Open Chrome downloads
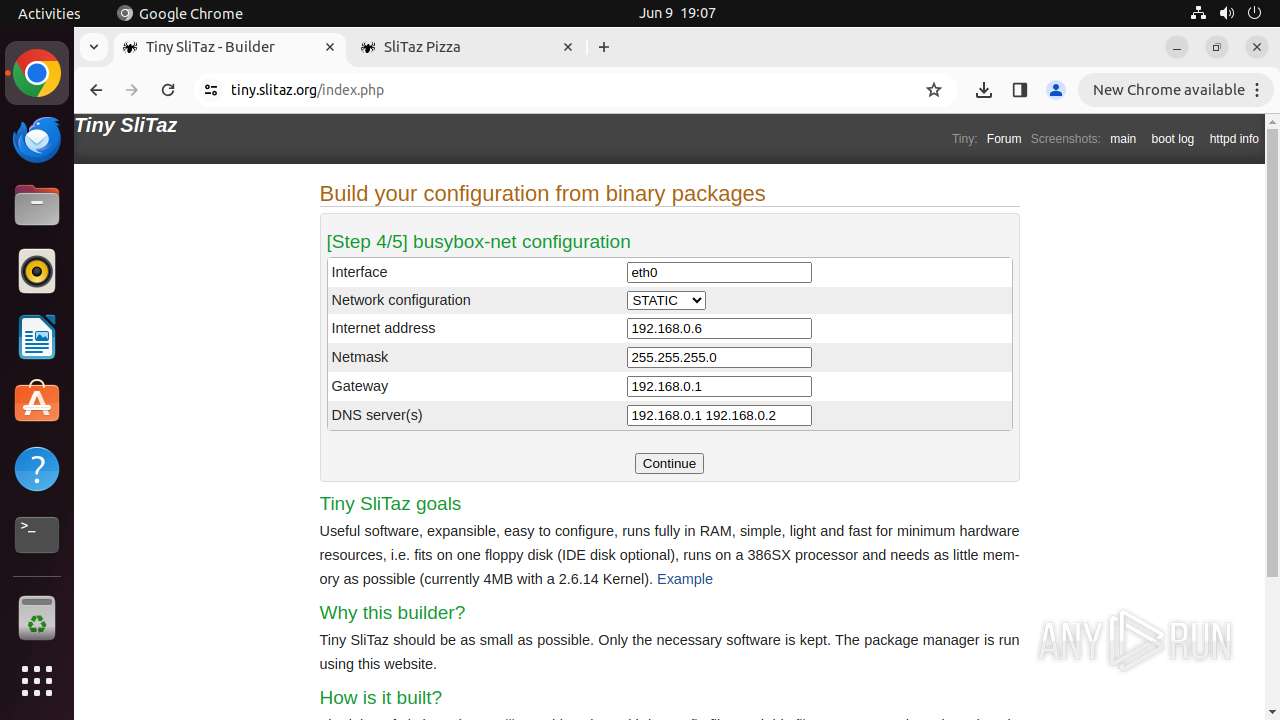 click(x=984, y=90)
